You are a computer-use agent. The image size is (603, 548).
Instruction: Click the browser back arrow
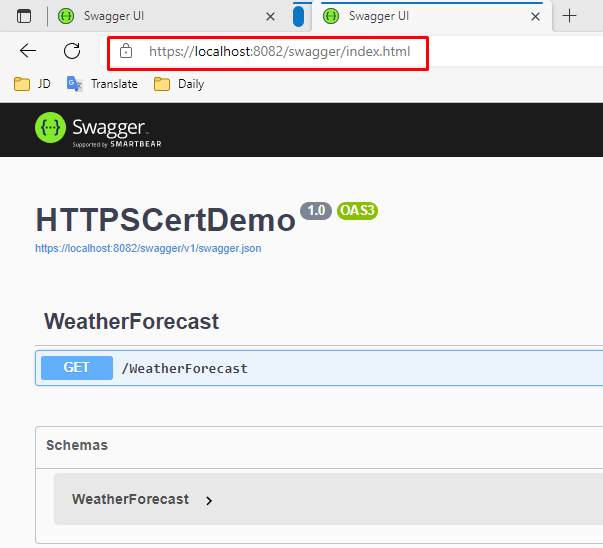click(x=28, y=51)
